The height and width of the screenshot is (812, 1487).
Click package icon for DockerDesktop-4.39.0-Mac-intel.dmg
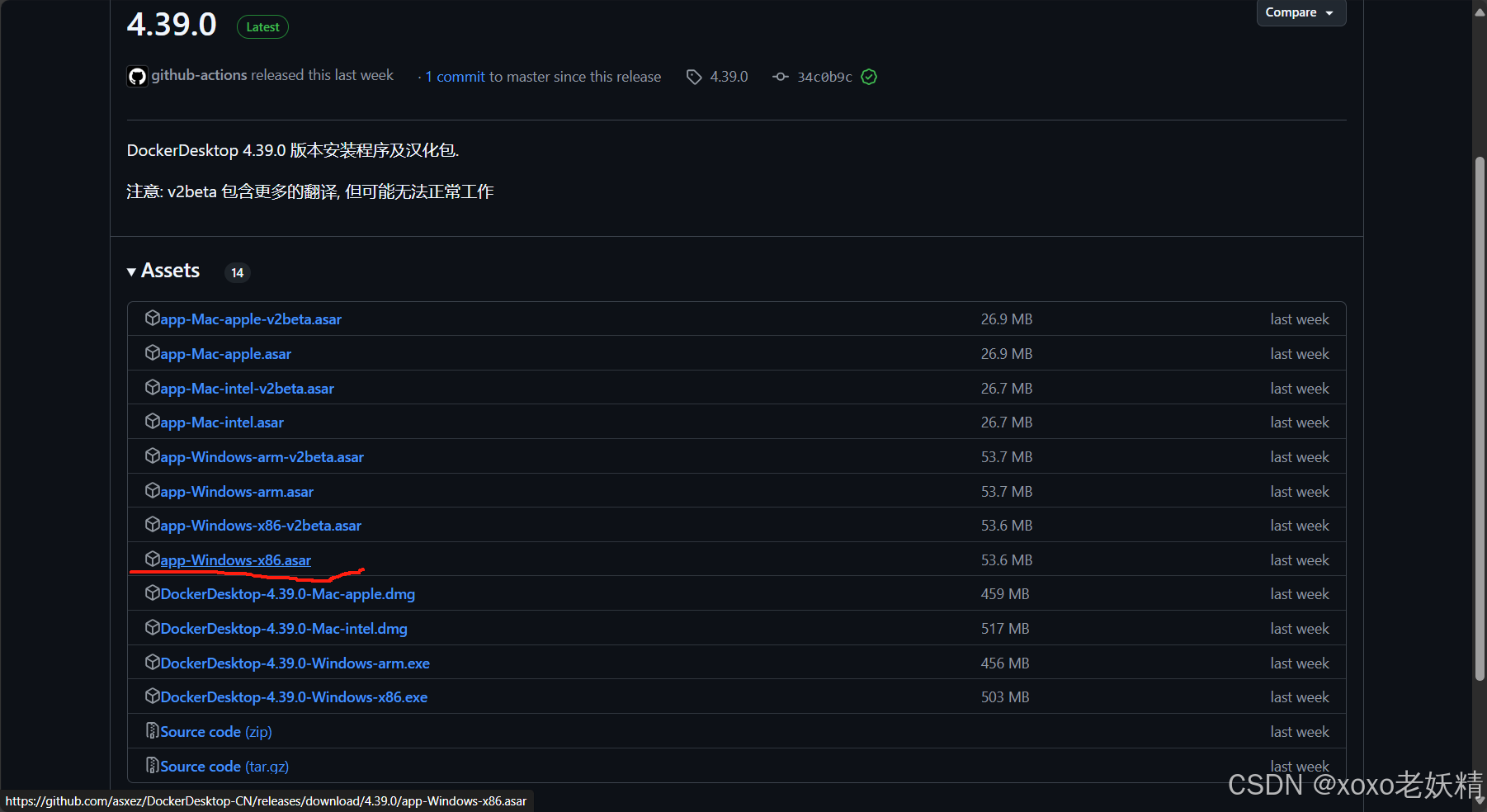tap(152, 628)
